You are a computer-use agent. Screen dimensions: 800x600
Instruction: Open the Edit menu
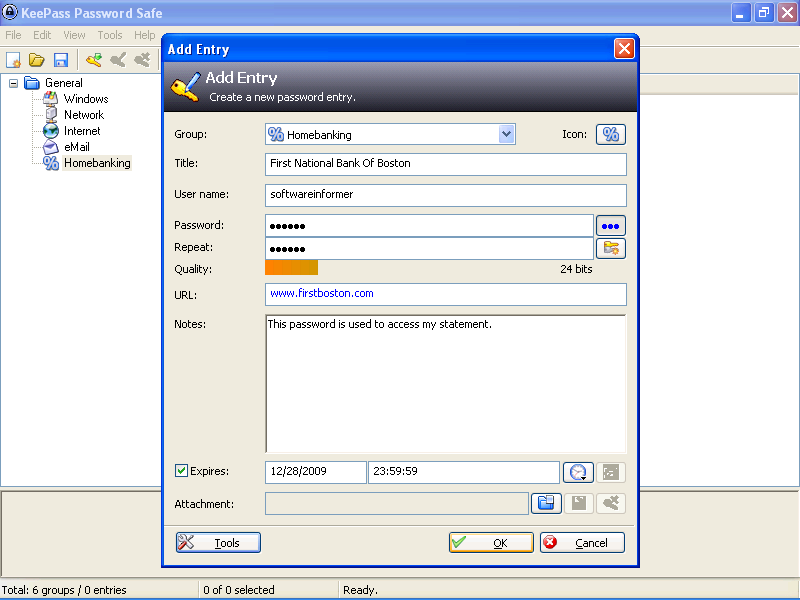42,35
